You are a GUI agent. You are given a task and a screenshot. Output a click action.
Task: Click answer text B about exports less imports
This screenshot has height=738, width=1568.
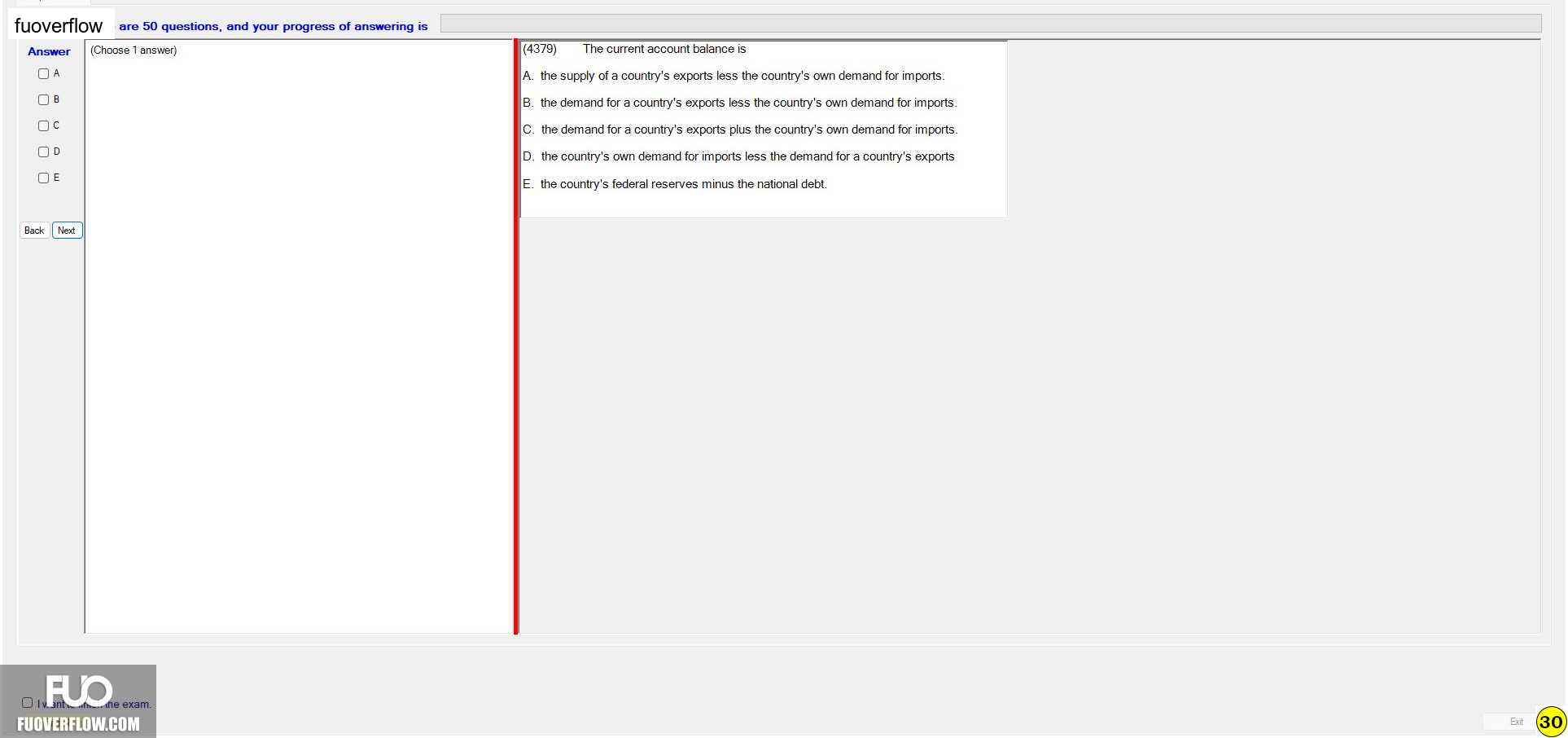tap(740, 103)
